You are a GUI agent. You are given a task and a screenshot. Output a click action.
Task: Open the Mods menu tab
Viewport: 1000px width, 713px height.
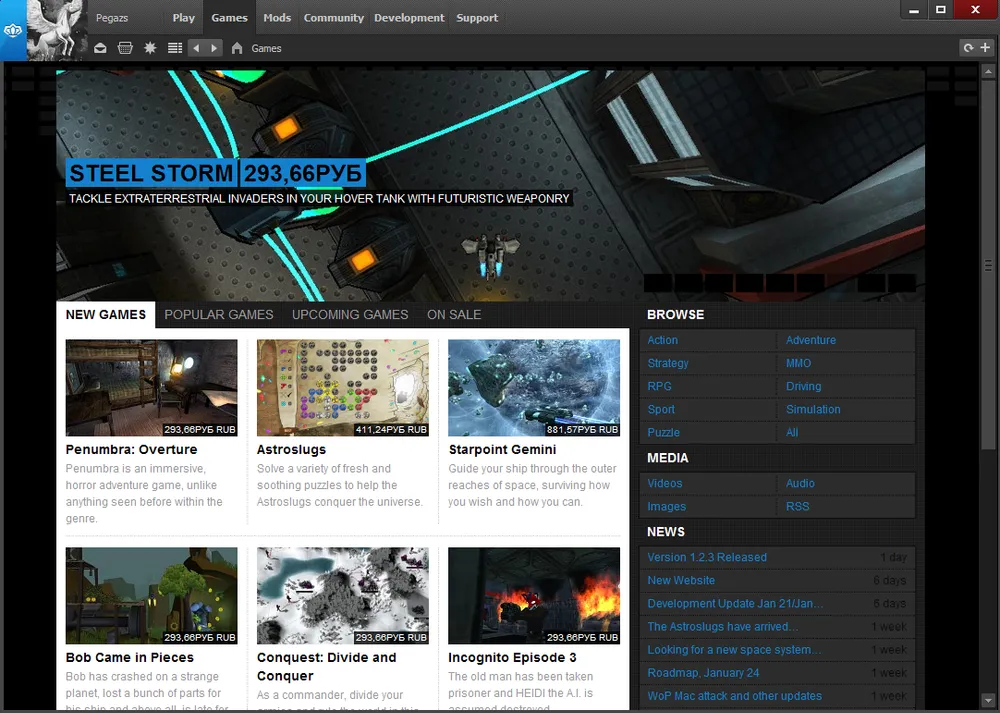[x=277, y=18]
